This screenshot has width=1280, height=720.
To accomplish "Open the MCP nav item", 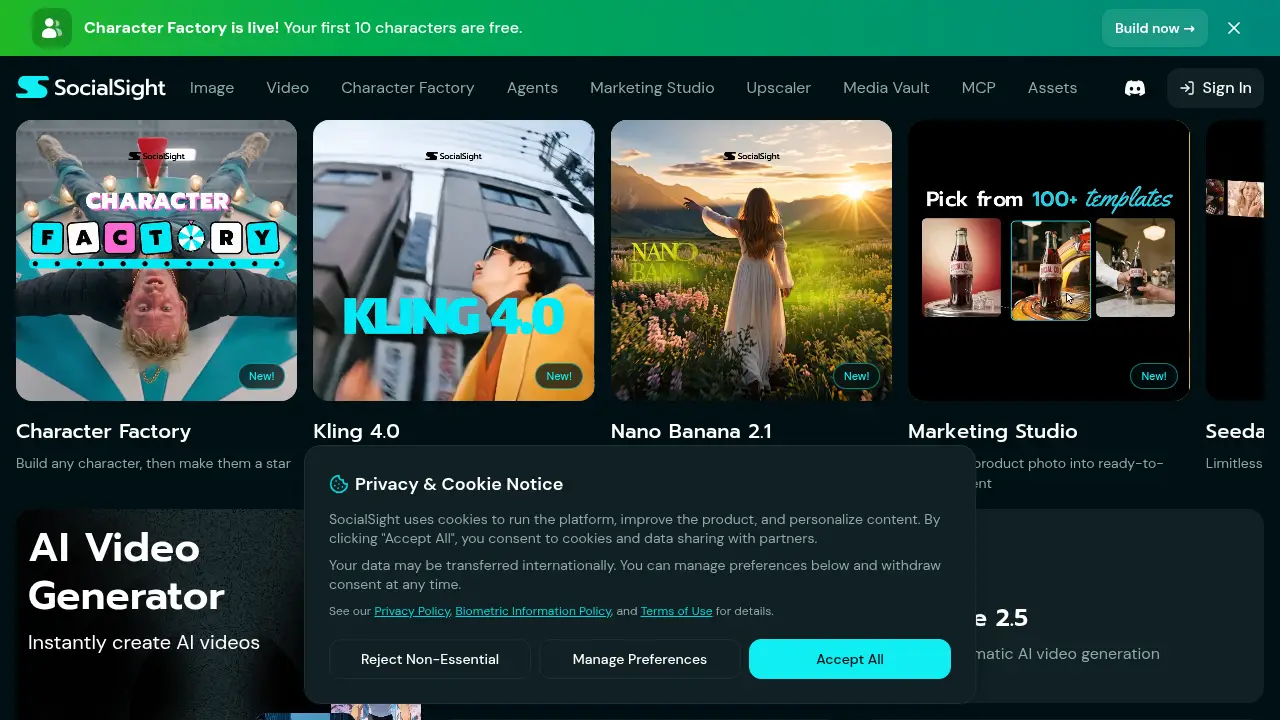I will [x=979, y=88].
